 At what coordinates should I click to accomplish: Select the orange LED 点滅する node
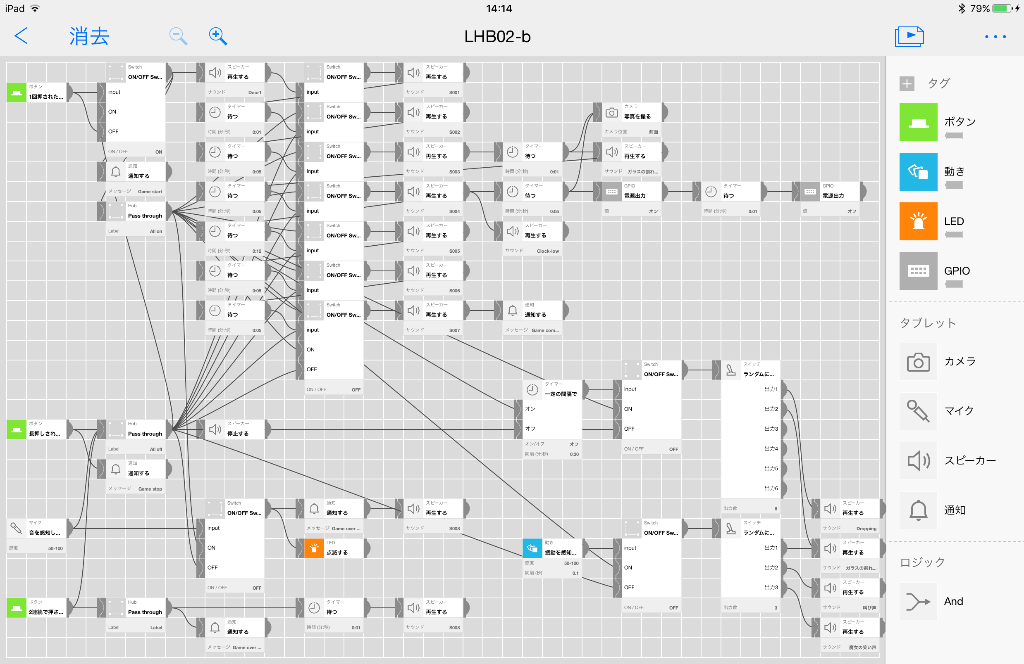click(333, 548)
